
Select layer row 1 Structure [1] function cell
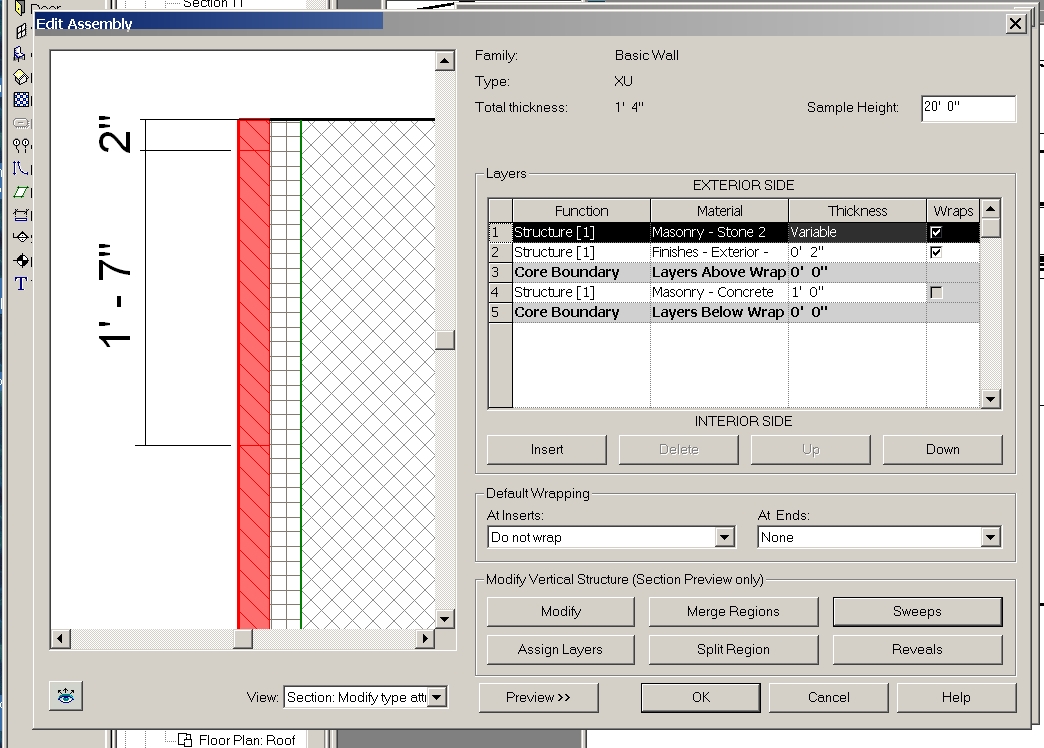[x=581, y=232]
